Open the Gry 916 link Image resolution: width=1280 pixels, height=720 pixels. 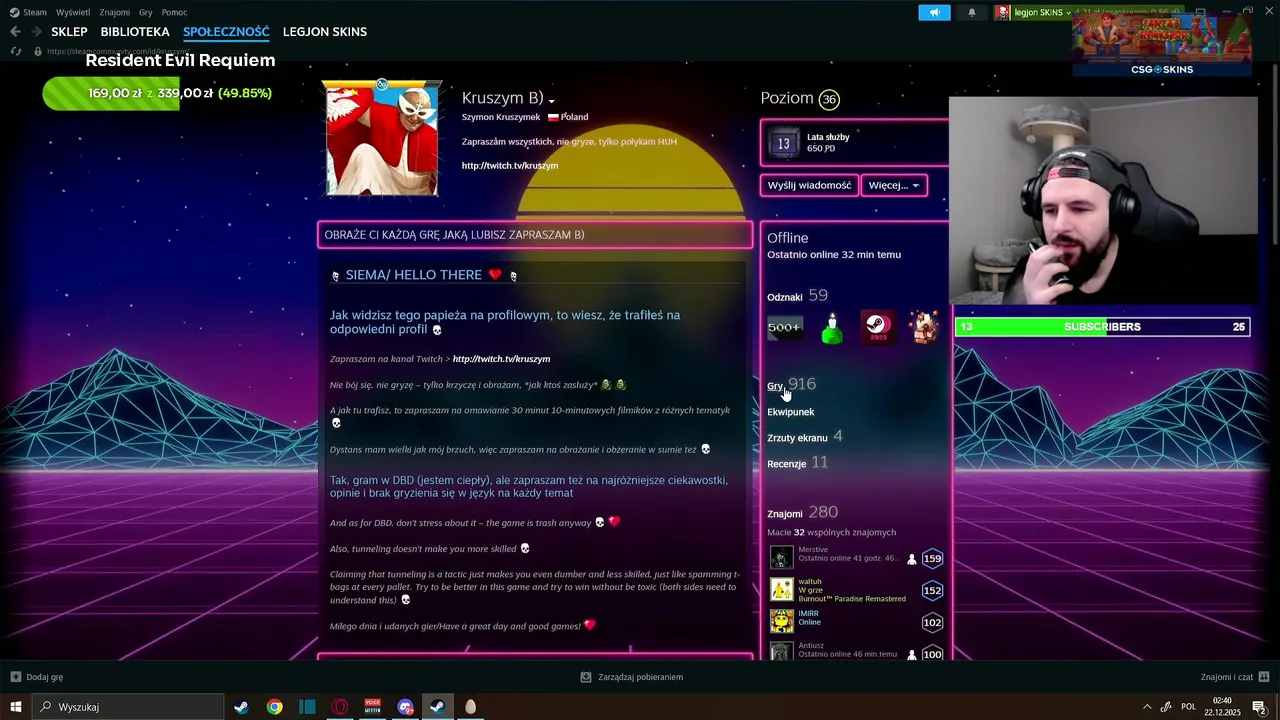pyautogui.click(x=791, y=384)
